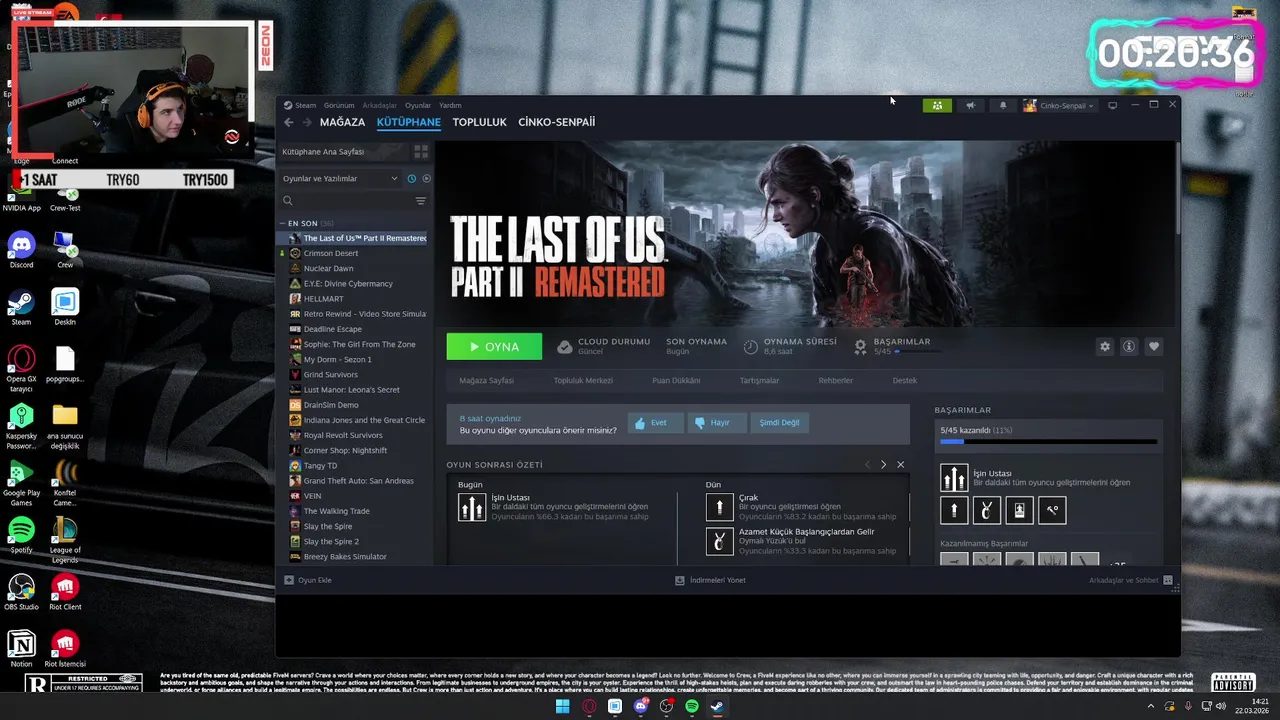Image resolution: width=1280 pixels, height=720 pixels.
Task: Open Puan Dükkânı link
Action: coord(676,380)
